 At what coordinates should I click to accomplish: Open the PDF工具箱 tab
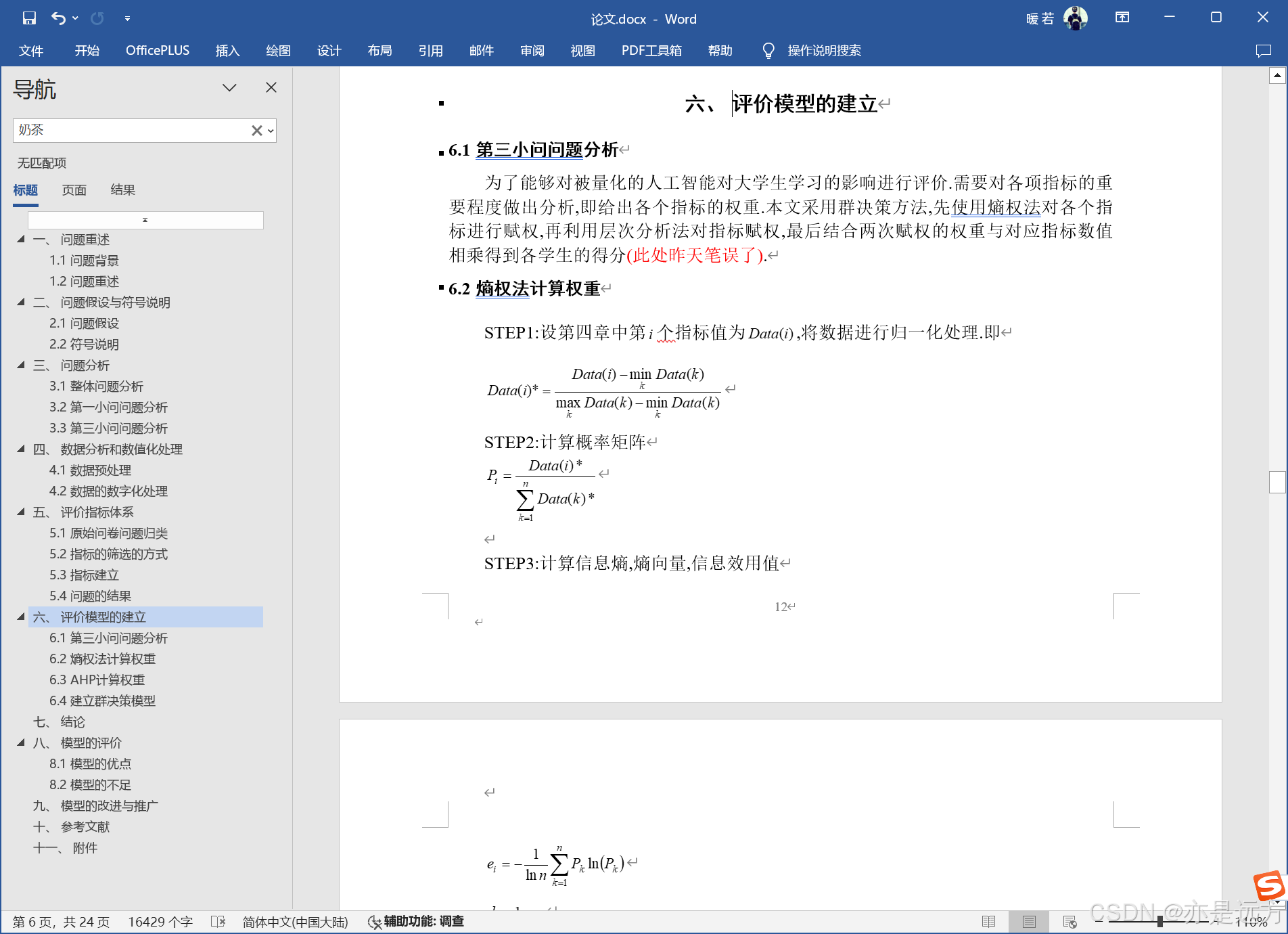point(651,51)
